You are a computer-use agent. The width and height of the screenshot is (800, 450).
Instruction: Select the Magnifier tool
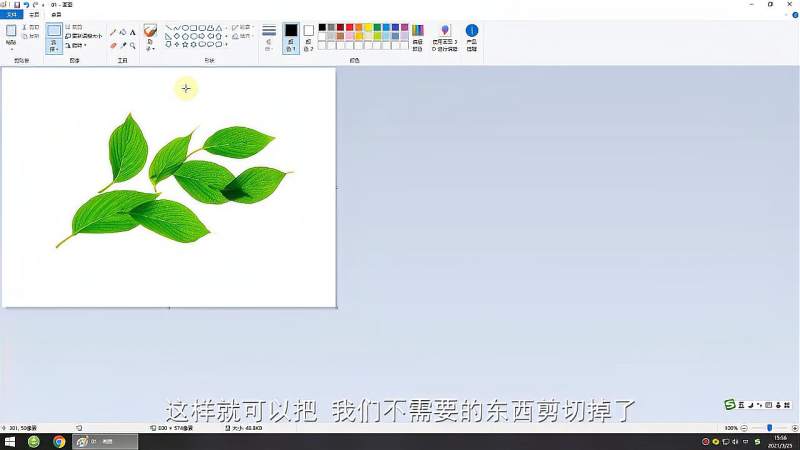(133, 45)
